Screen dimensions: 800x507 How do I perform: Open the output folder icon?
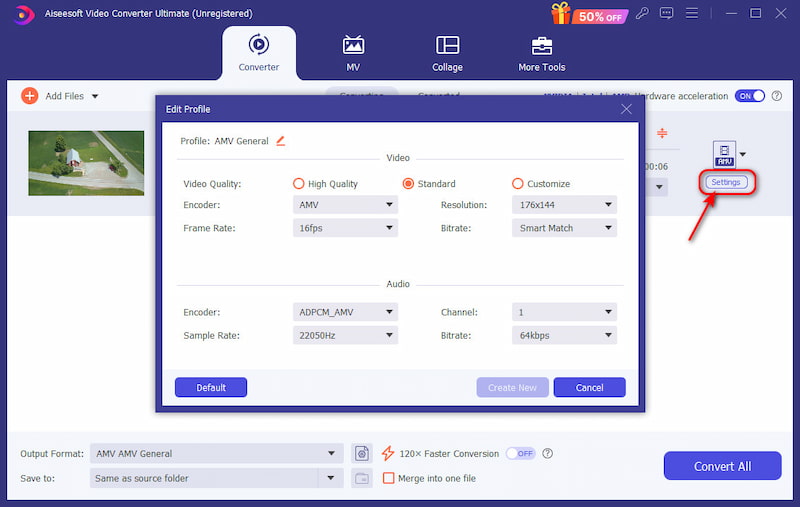point(362,478)
